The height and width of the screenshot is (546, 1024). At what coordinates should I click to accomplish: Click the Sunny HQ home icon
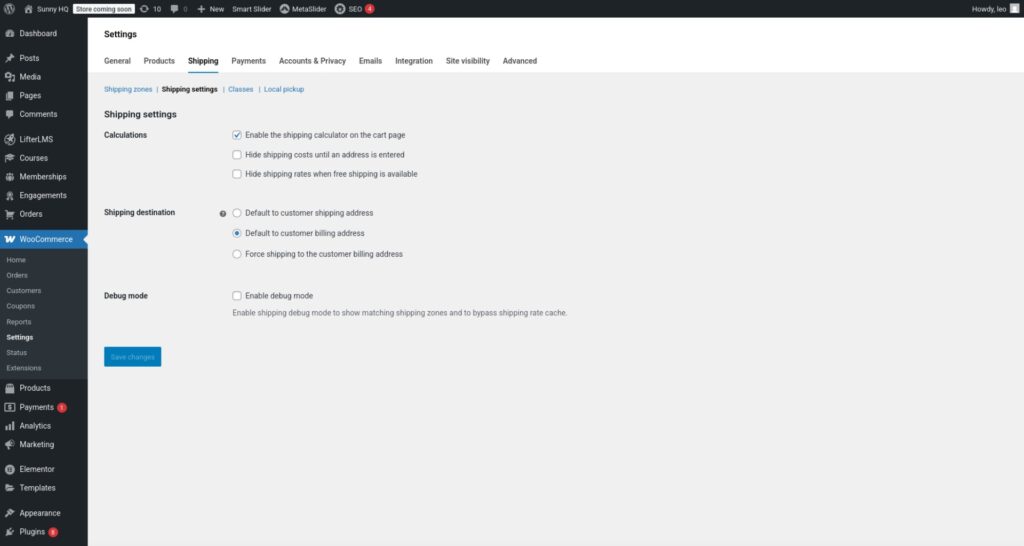coord(28,9)
